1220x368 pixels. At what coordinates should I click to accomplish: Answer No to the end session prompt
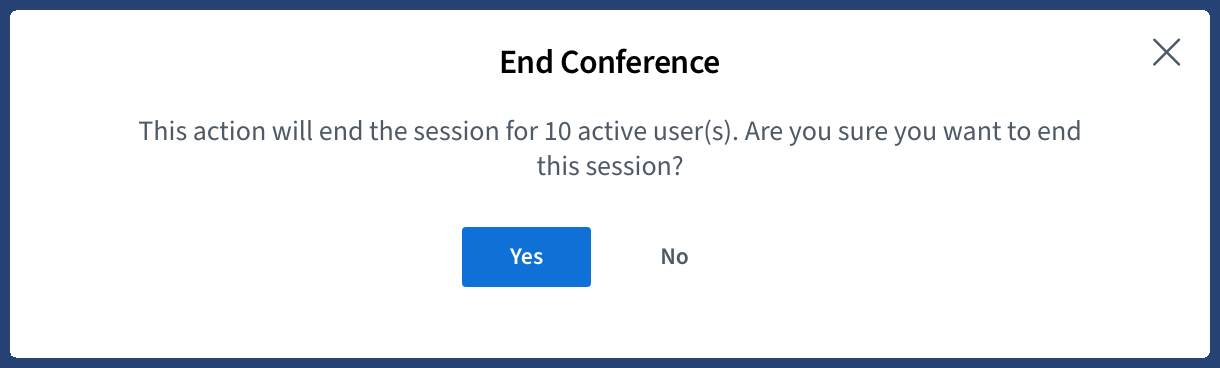[675, 257]
